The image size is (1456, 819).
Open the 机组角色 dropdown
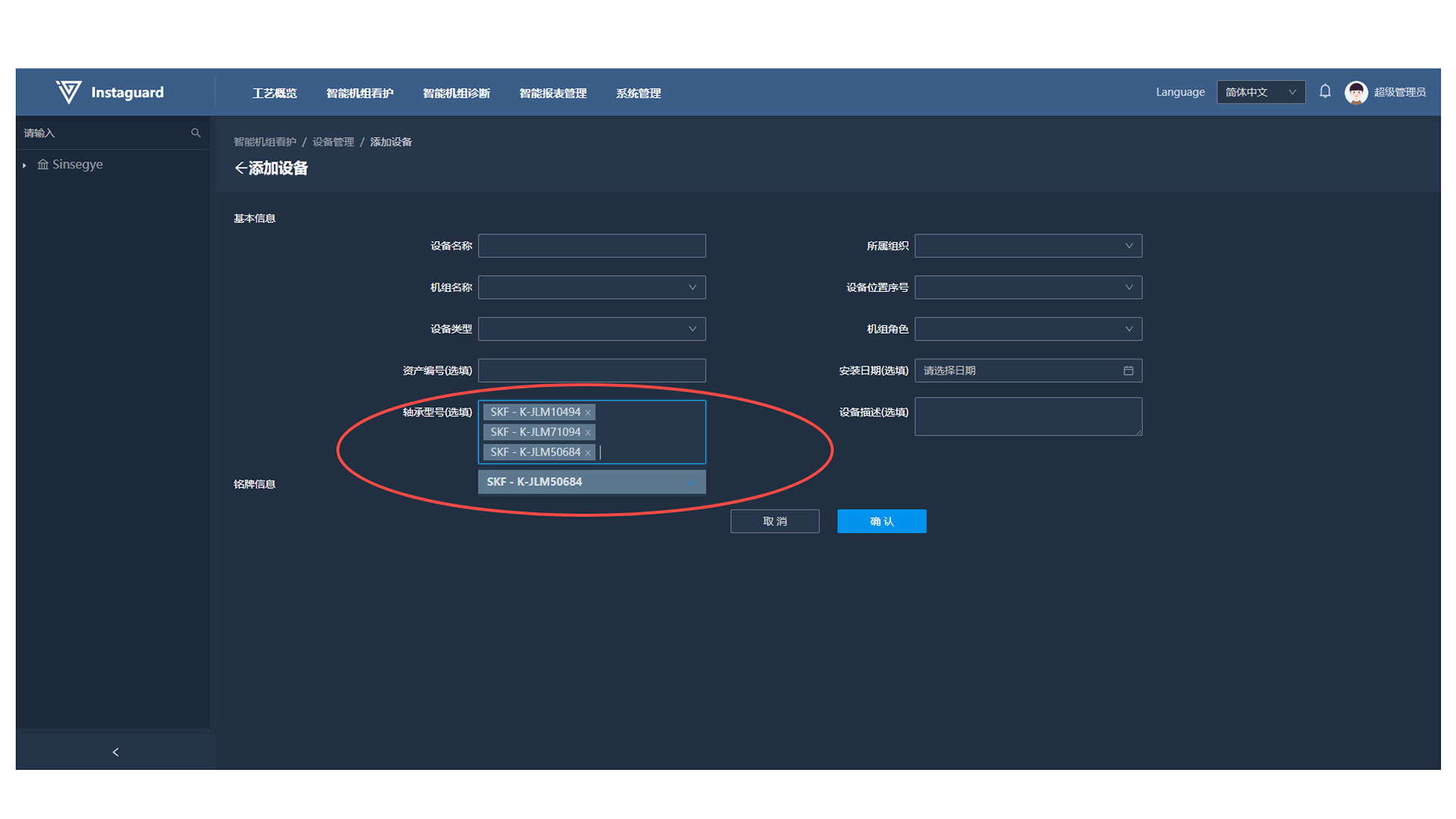1028,329
